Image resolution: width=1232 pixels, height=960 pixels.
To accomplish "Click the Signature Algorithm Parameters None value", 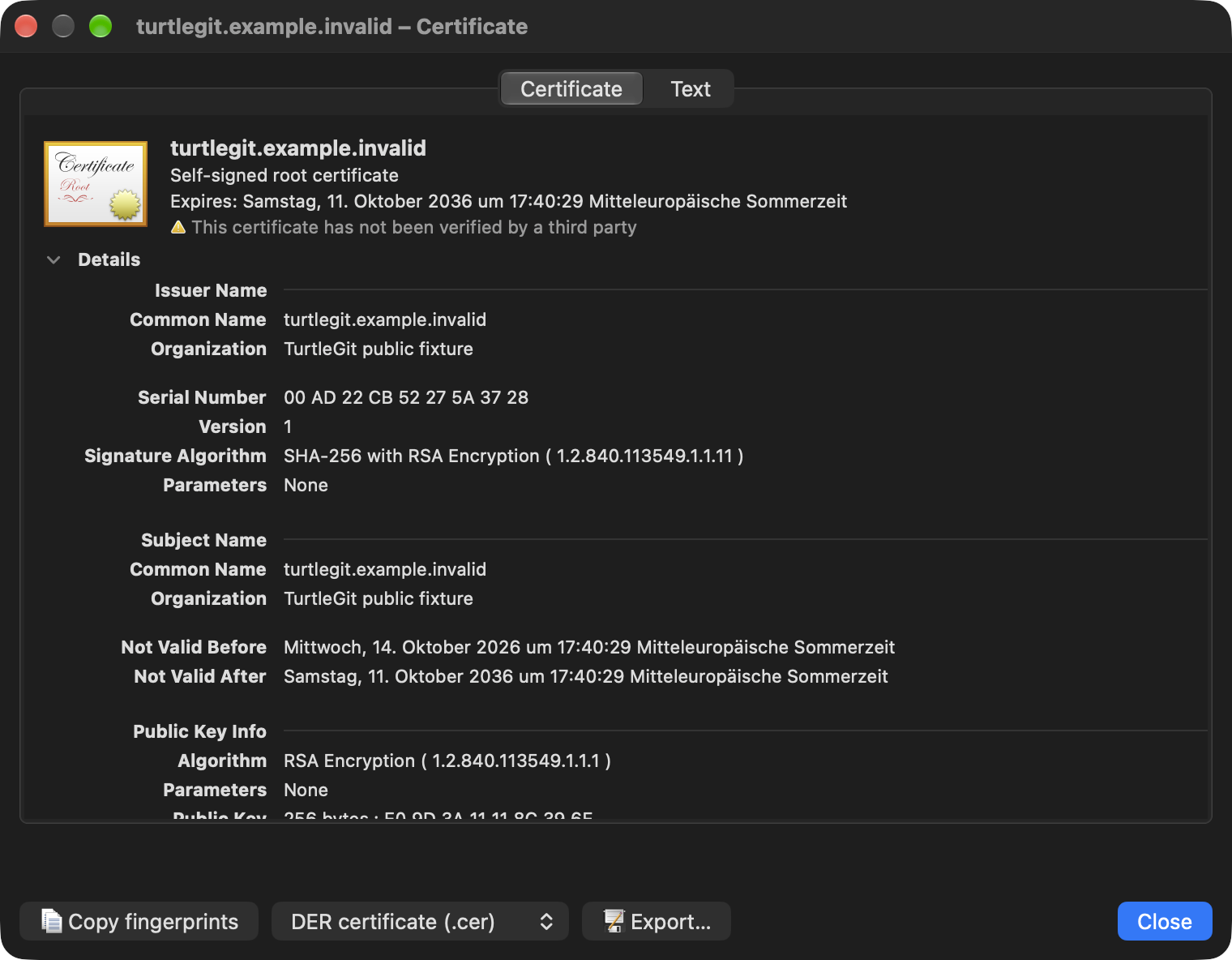I will click(306, 485).
